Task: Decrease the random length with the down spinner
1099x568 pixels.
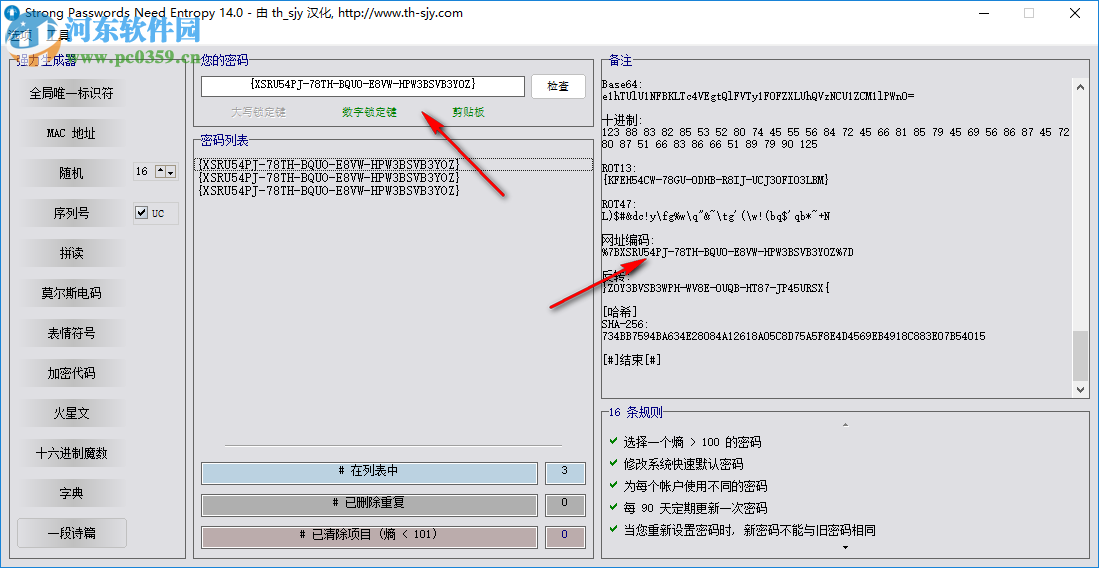Action: pyautogui.click(x=170, y=171)
